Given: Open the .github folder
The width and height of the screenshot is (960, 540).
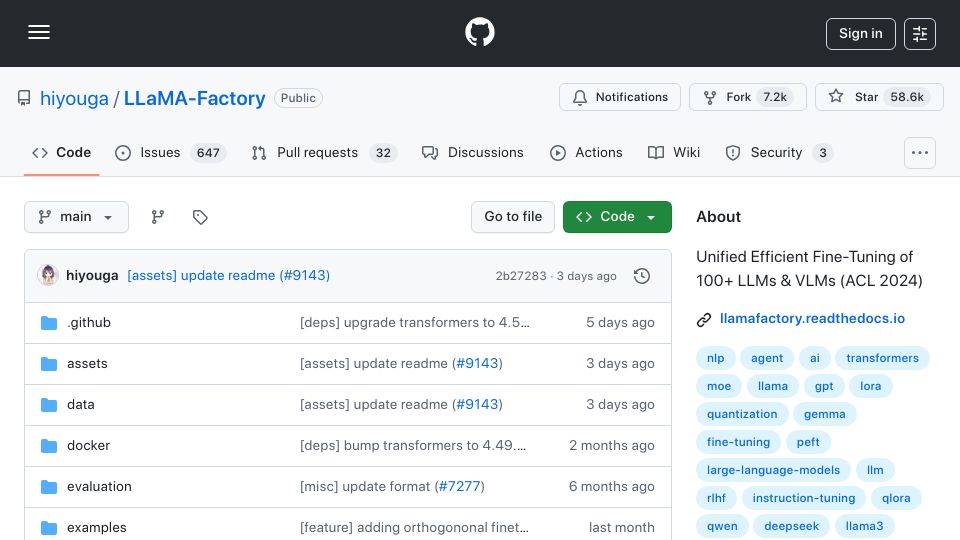Looking at the screenshot, I should (89, 323).
